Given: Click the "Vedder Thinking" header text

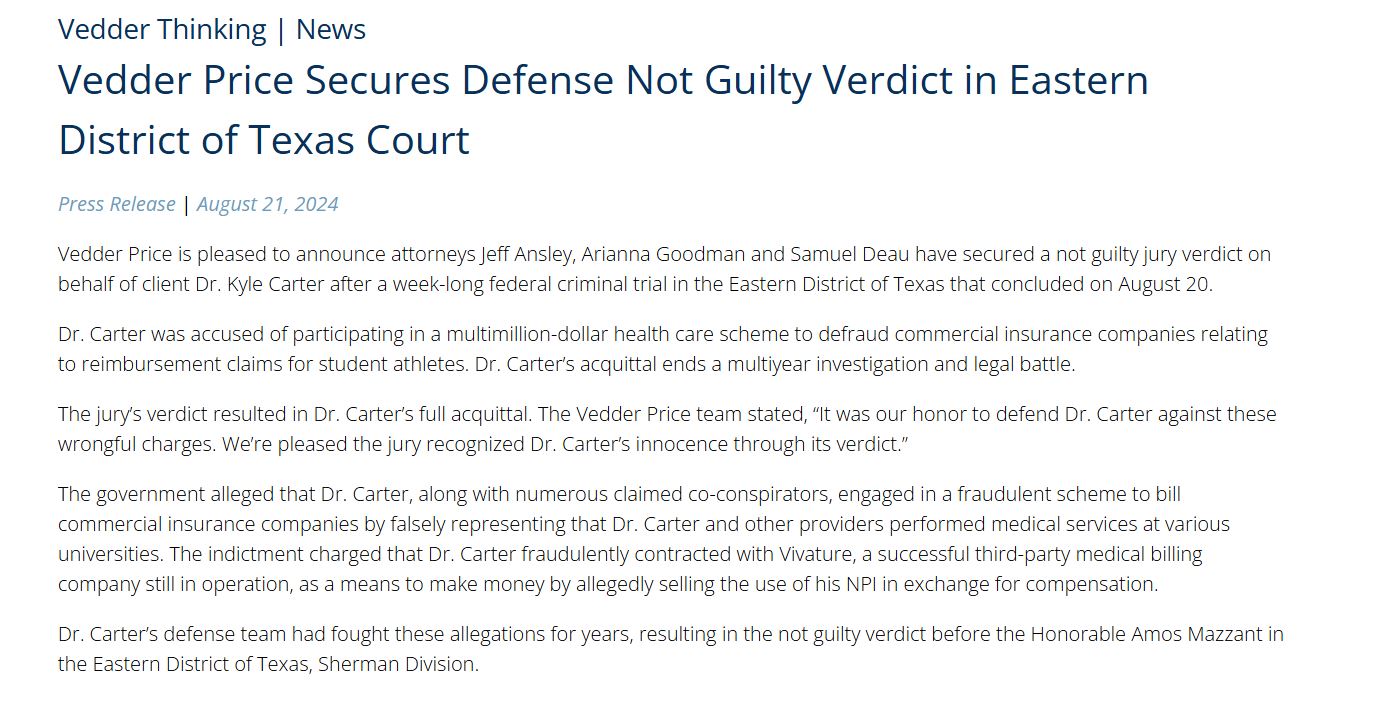Looking at the screenshot, I should point(162,30).
